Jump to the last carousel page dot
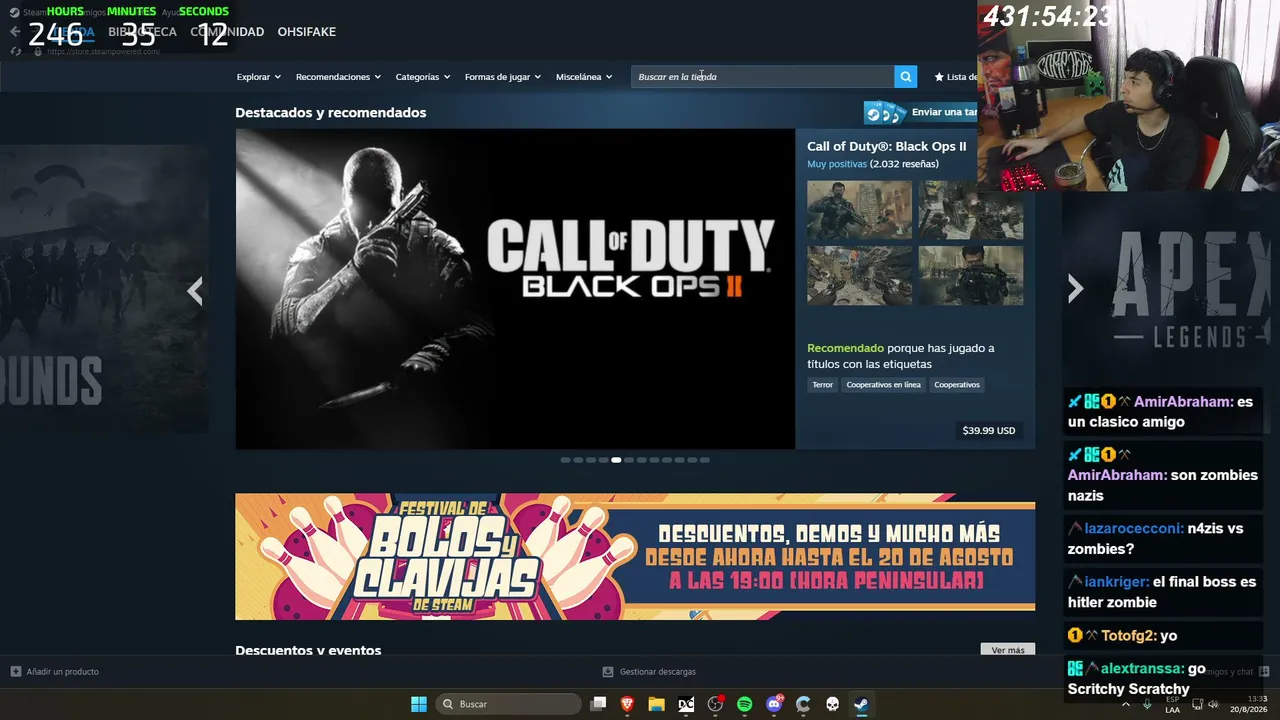The image size is (1280, 720). coord(705,460)
